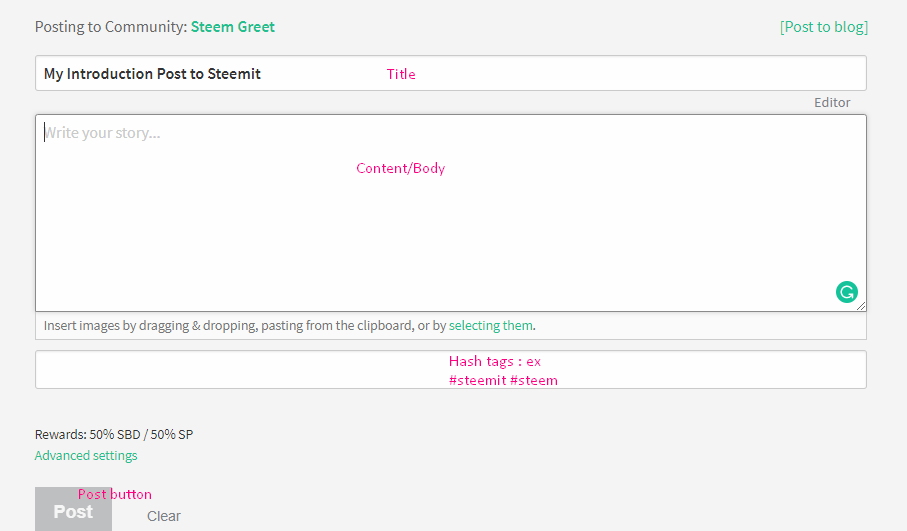Click into the Write your story body

point(451,213)
